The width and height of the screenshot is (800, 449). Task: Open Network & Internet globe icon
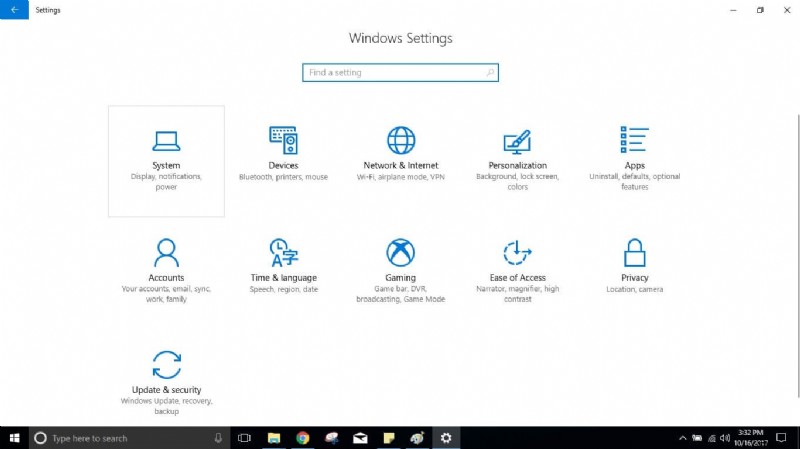[401, 140]
